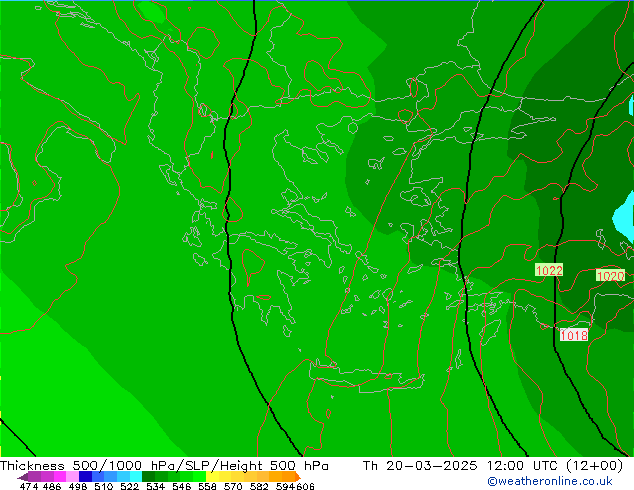Click the 1020 pressure label
The height and width of the screenshot is (490, 634).
(x=610, y=276)
